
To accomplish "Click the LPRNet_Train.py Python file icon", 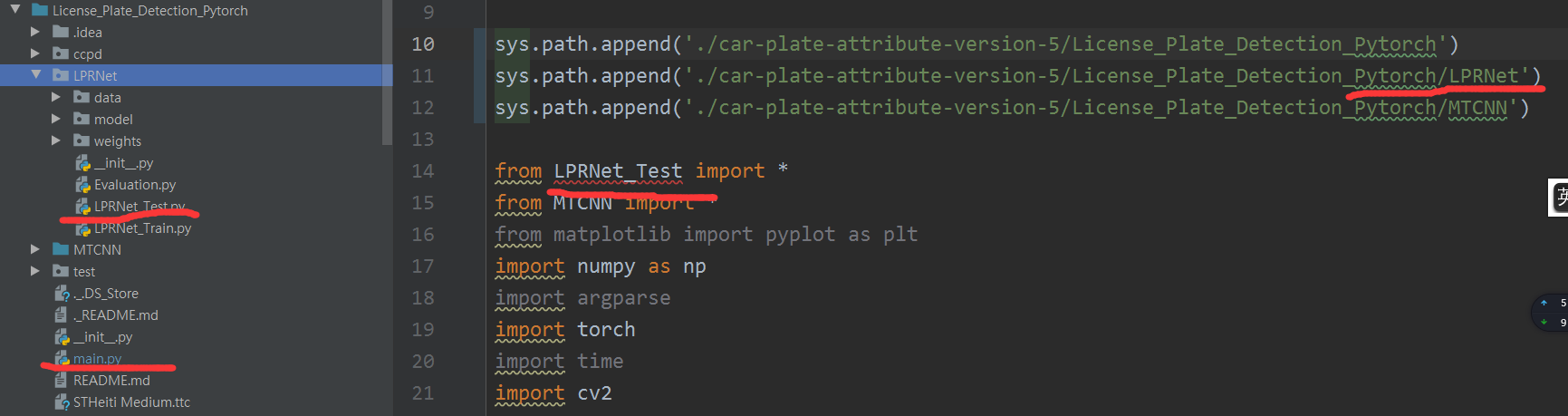I will pos(83,227).
